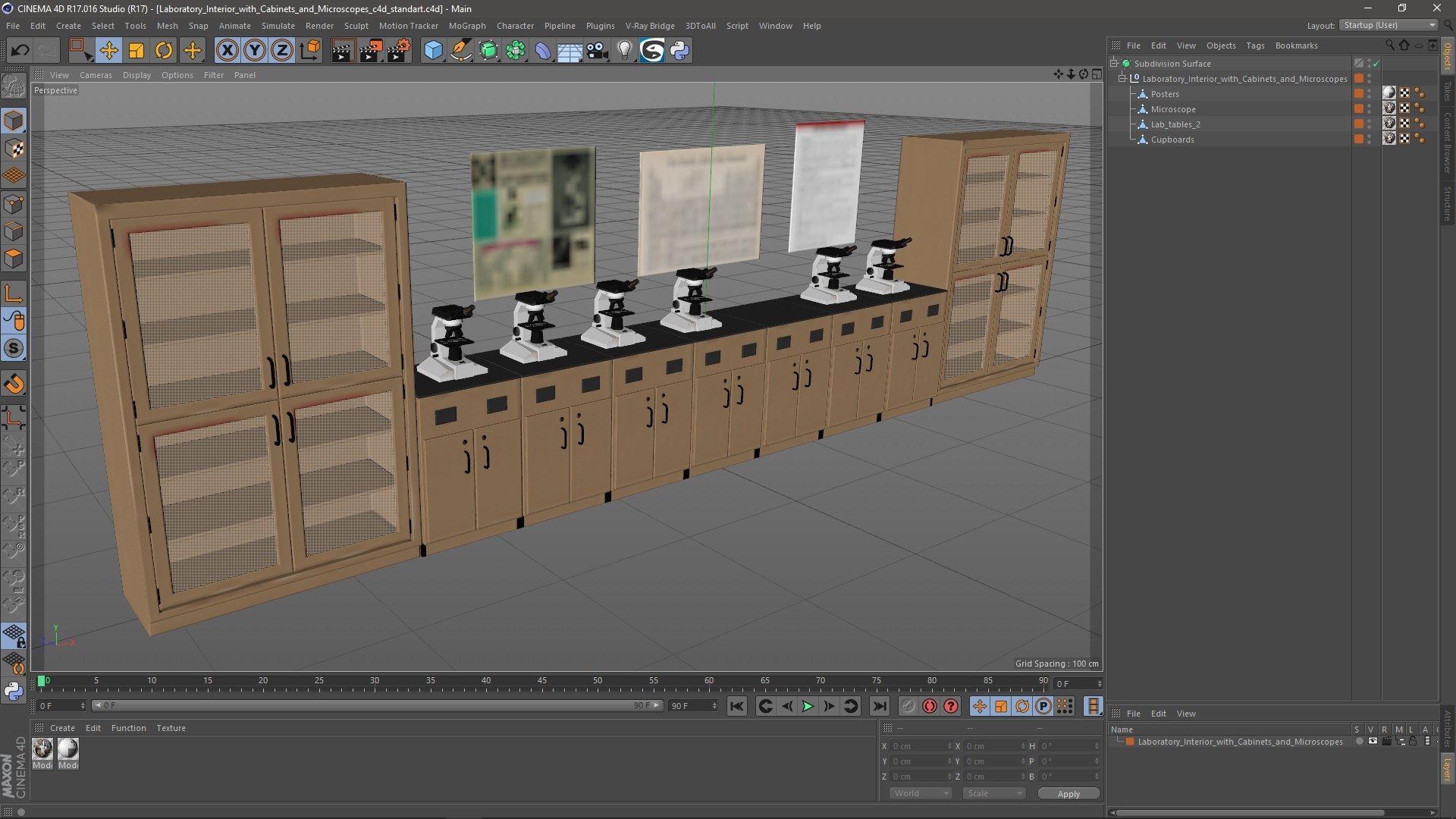Open the V-Ray Bridge menu
The width and height of the screenshot is (1456, 819).
coord(650,26)
